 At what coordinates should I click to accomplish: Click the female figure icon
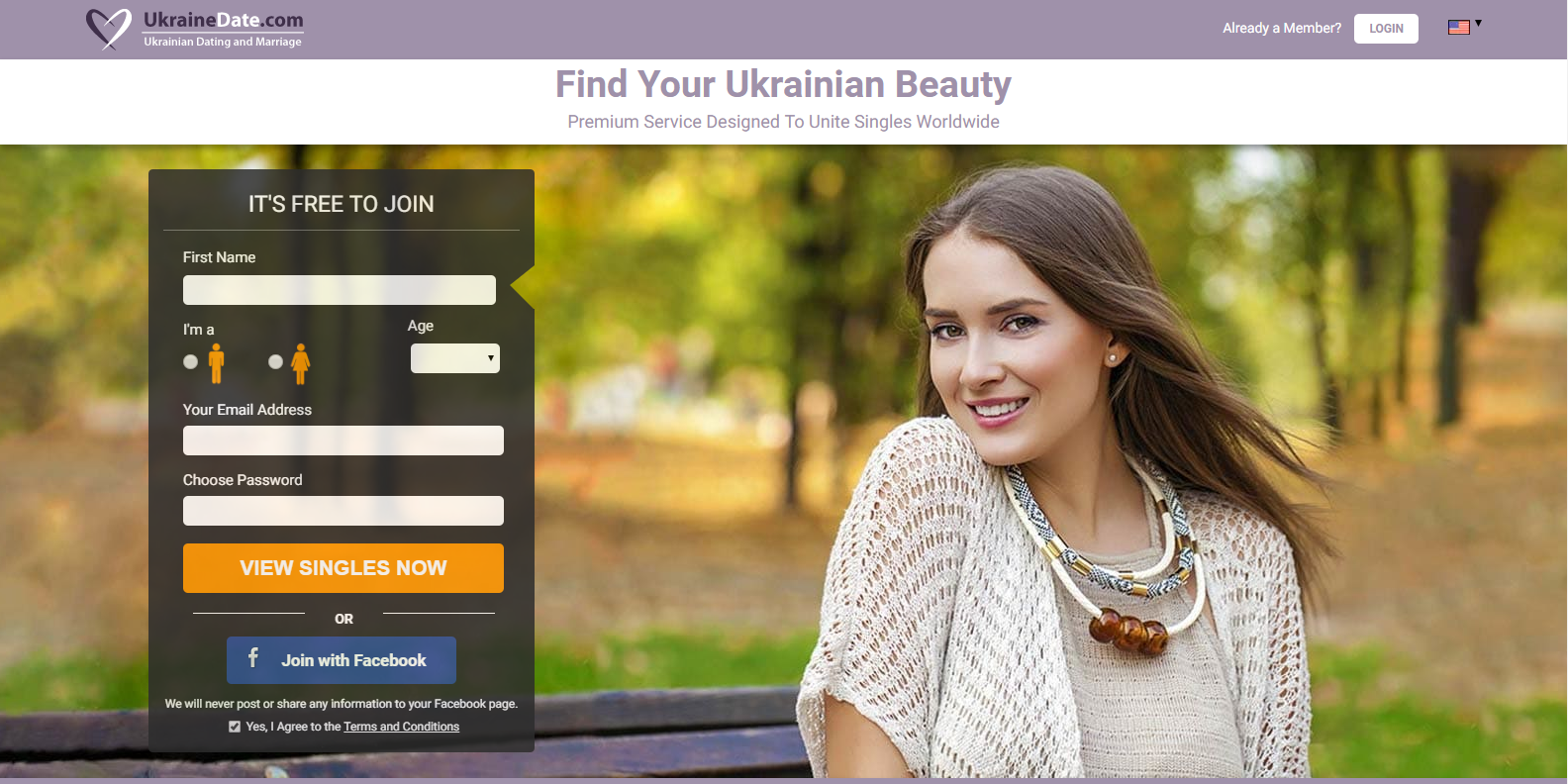[x=301, y=363]
